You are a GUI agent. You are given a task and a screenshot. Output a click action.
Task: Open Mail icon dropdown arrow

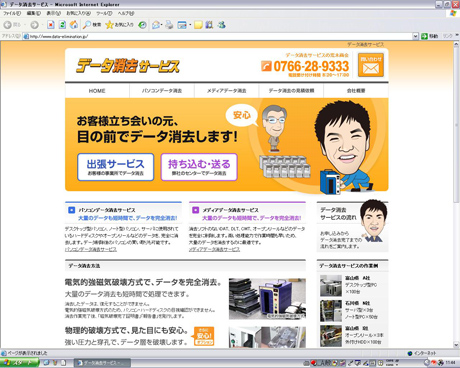(x=162, y=25)
